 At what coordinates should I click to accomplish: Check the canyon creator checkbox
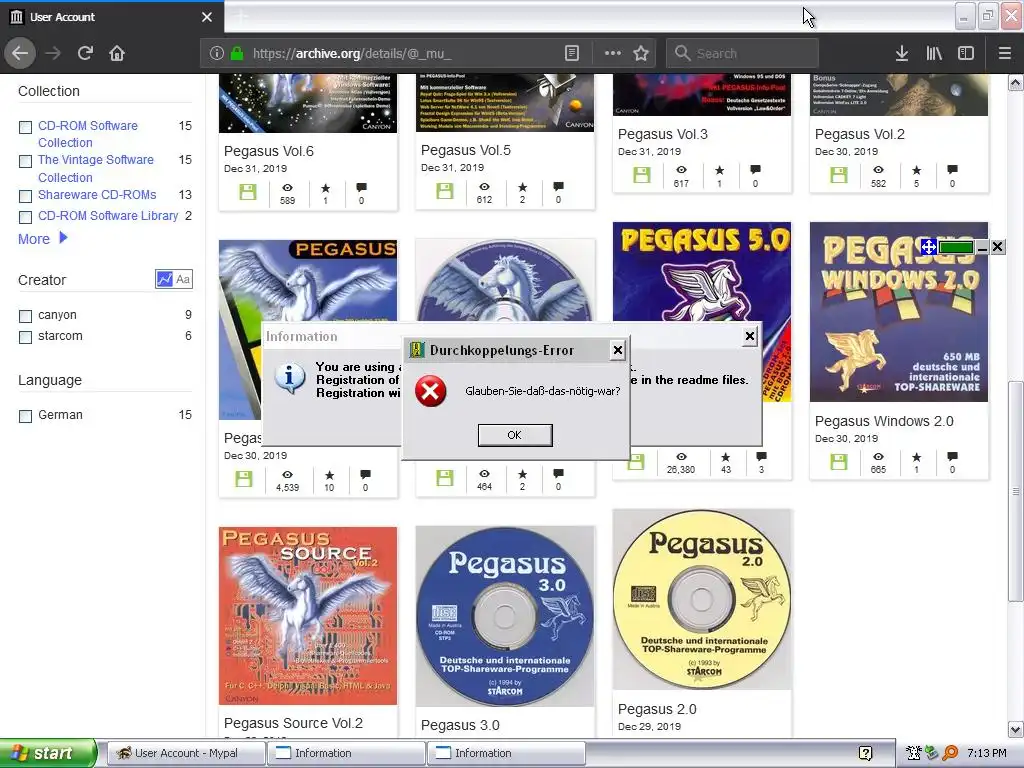(25, 316)
